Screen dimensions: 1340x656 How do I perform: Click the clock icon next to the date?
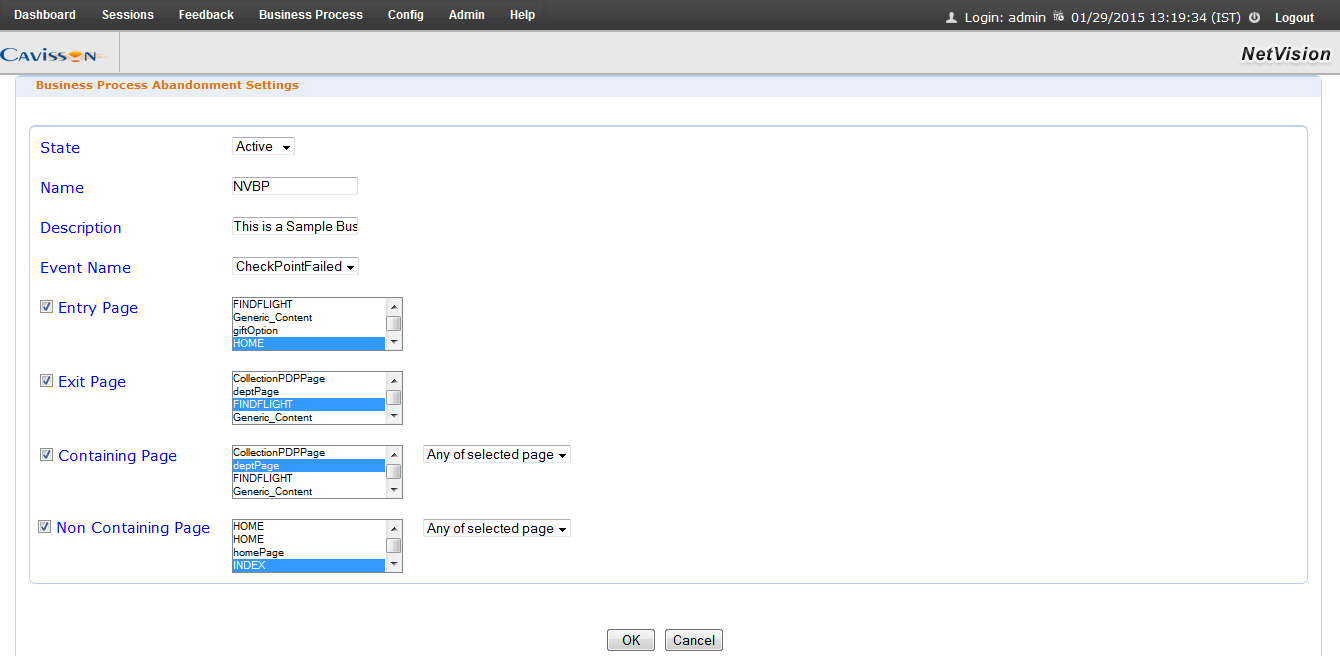(x=1058, y=17)
